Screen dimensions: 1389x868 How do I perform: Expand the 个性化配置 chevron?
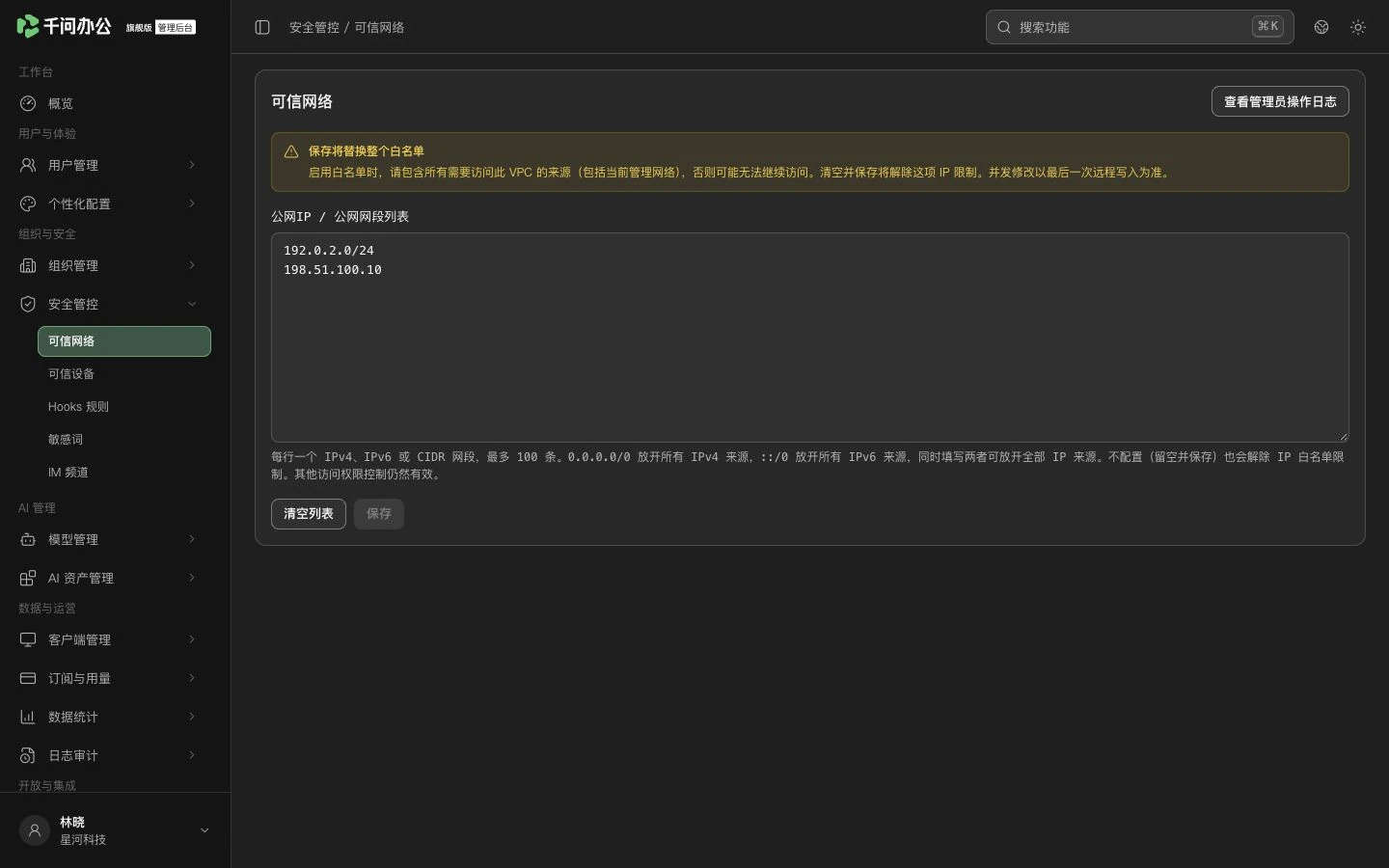pos(192,203)
